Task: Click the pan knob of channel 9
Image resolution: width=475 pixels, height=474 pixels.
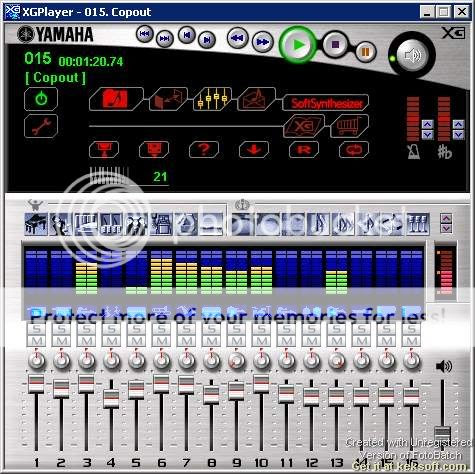Action: point(236,361)
